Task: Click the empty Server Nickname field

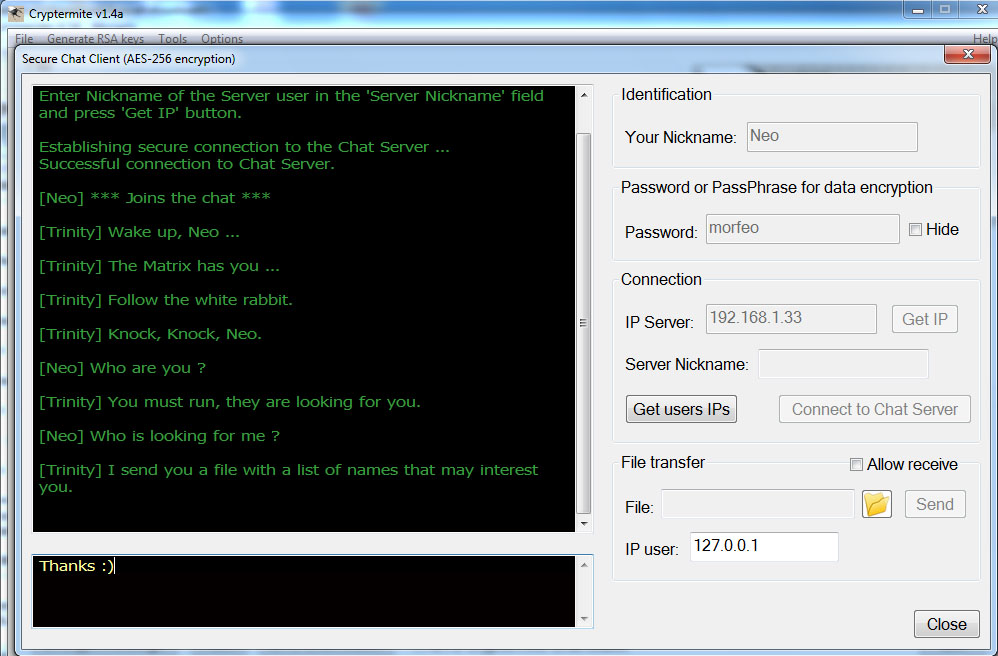Action: coord(843,364)
